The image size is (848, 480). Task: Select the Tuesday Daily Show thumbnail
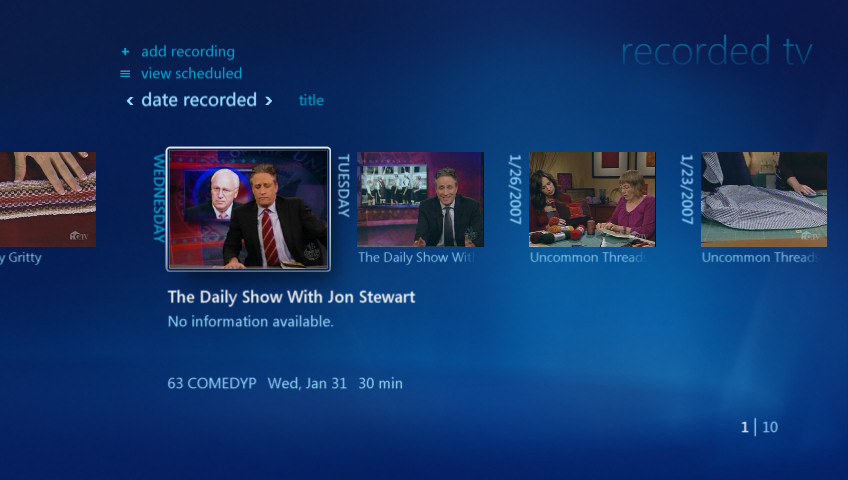pos(420,199)
